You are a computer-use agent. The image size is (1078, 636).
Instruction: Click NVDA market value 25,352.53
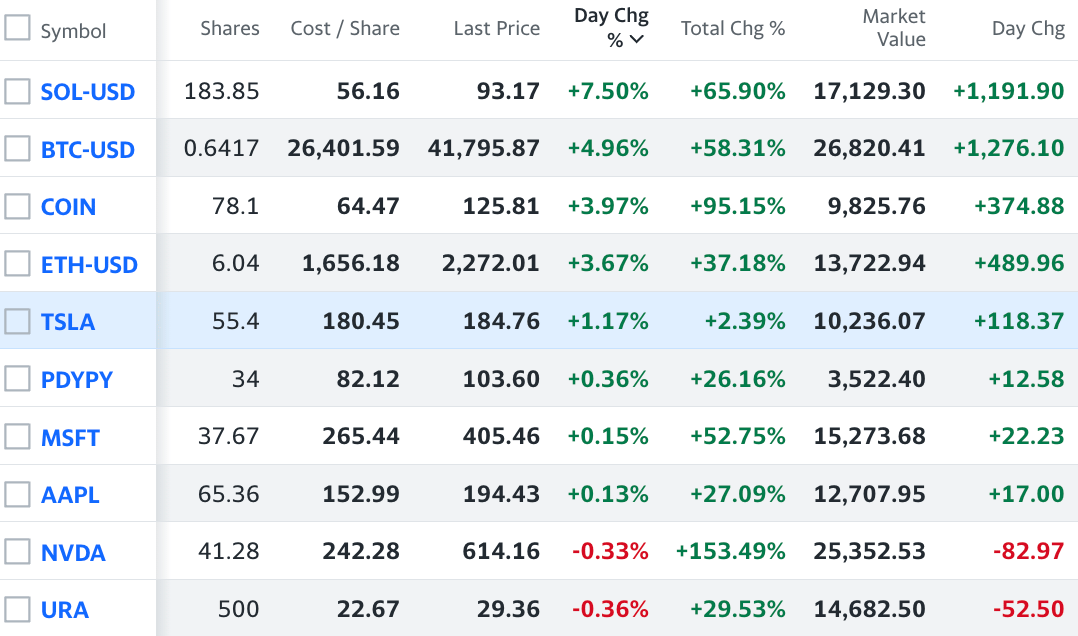tap(869, 551)
